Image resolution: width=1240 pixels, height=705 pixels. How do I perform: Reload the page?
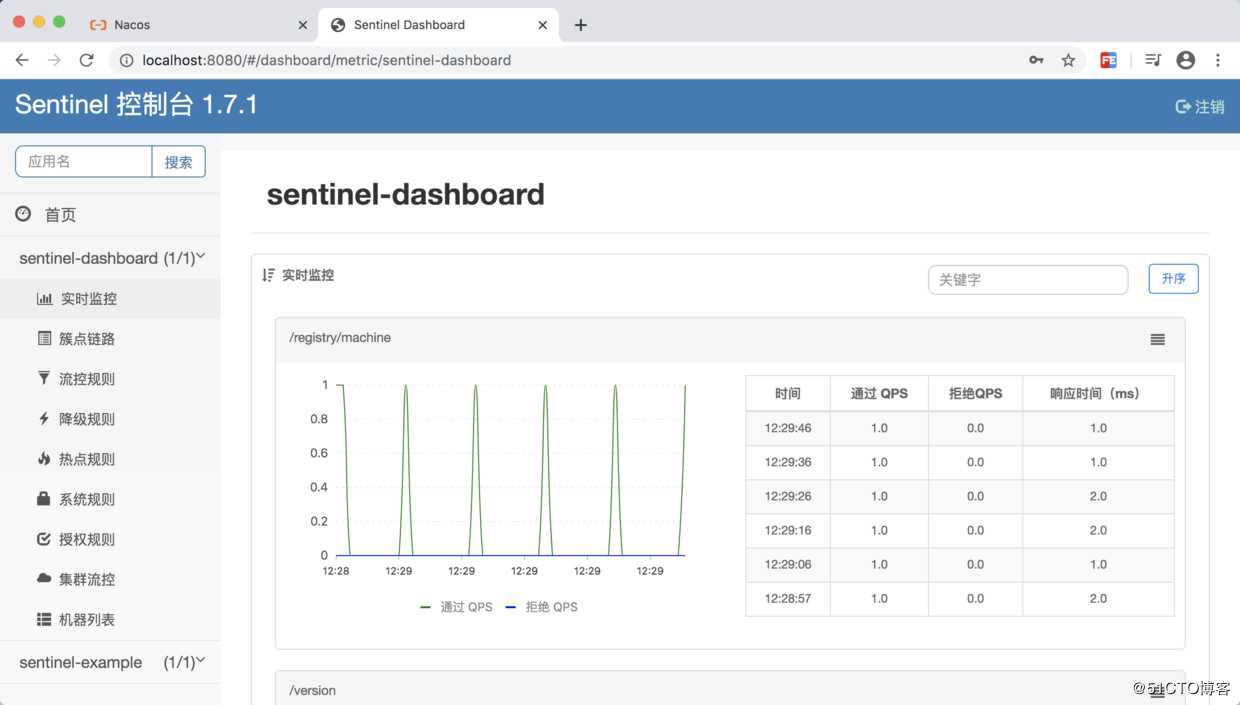click(x=87, y=60)
